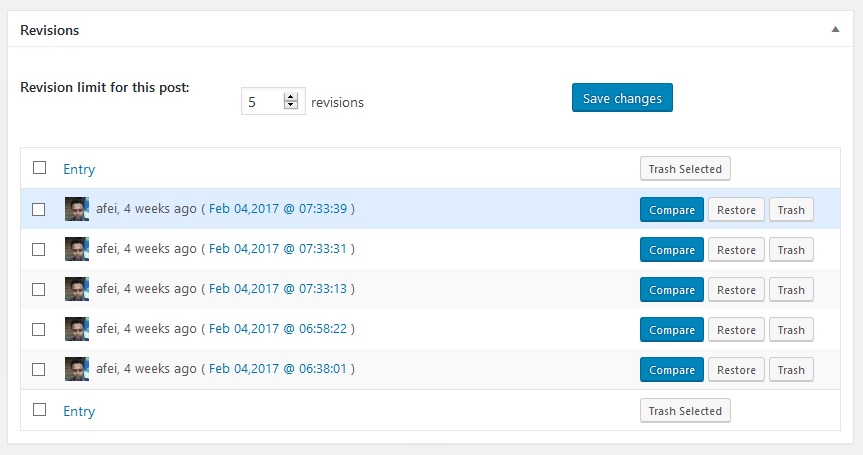Restore the 06:58:22 revision

tap(736, 330)
